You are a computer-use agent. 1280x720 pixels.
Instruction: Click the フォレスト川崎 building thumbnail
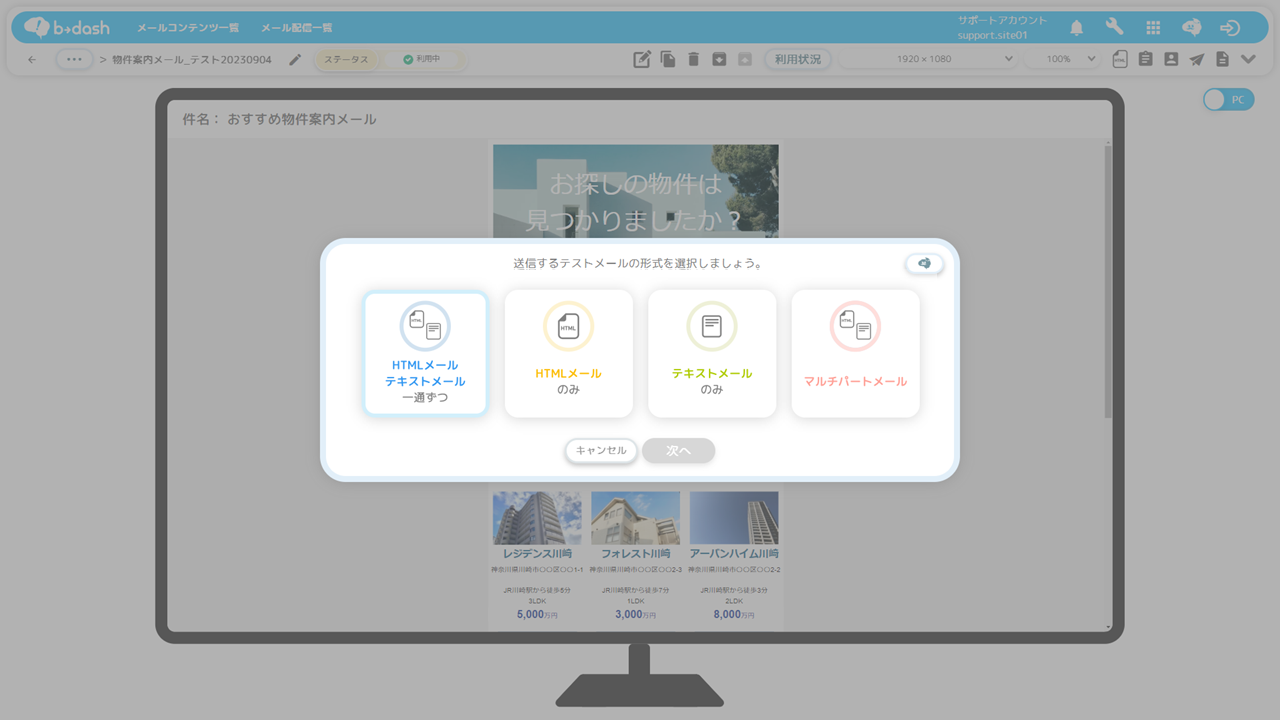pos(635,517)
